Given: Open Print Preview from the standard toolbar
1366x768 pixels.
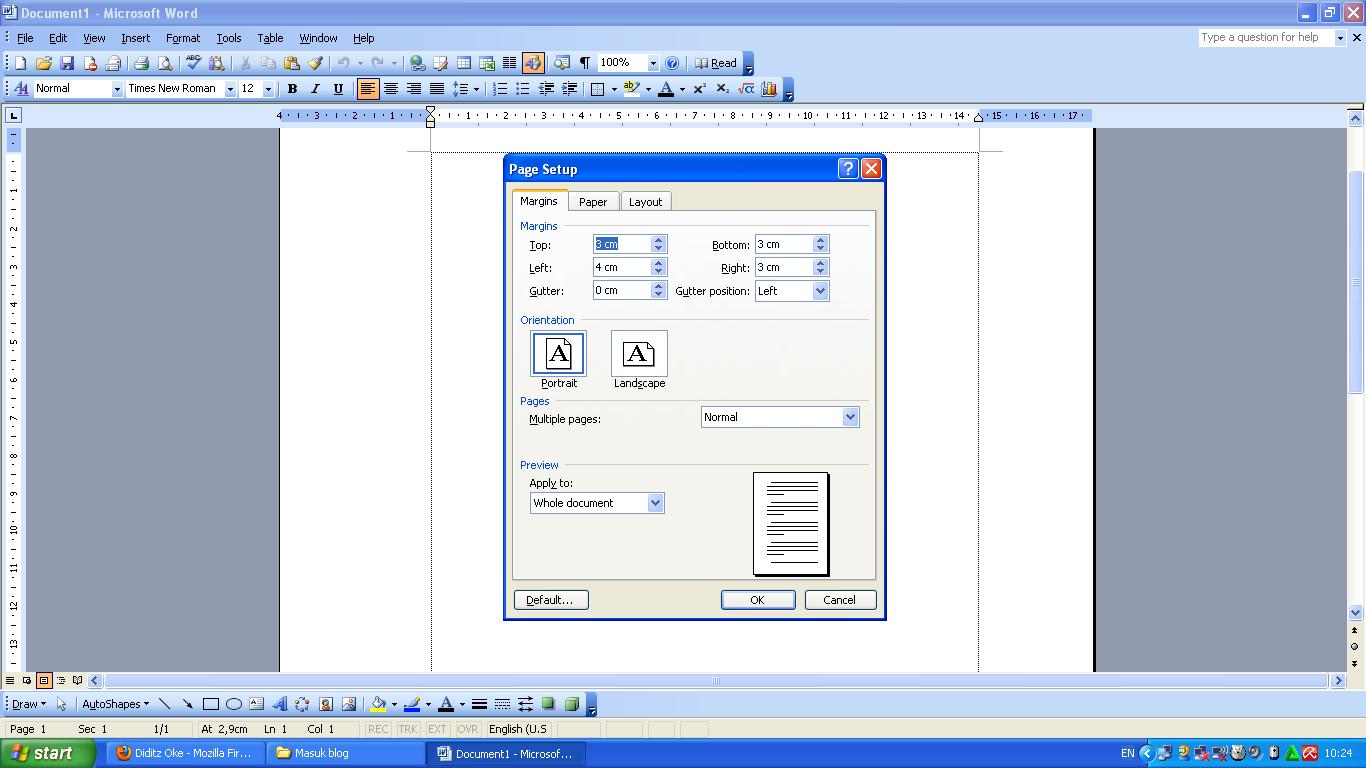Looking at the screenshot, I should coord(165,63).
